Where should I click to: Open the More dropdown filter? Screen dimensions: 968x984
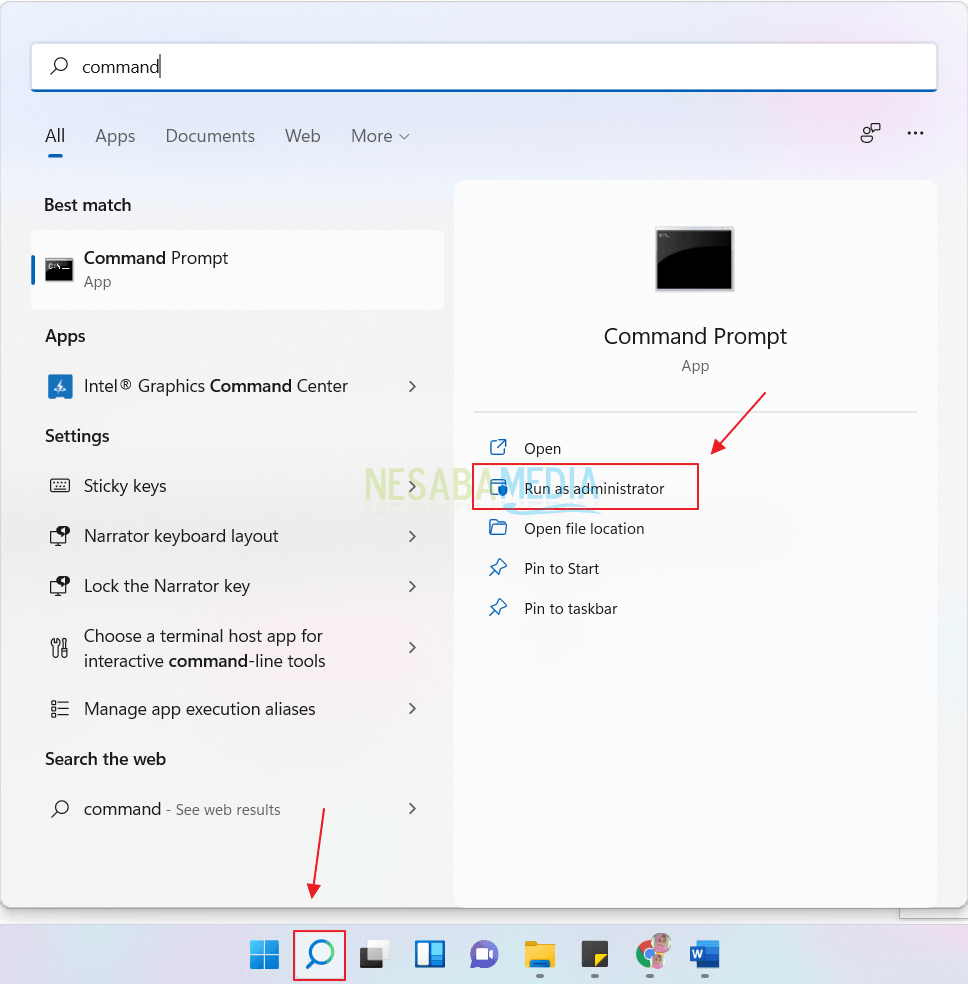pos(380,136)
